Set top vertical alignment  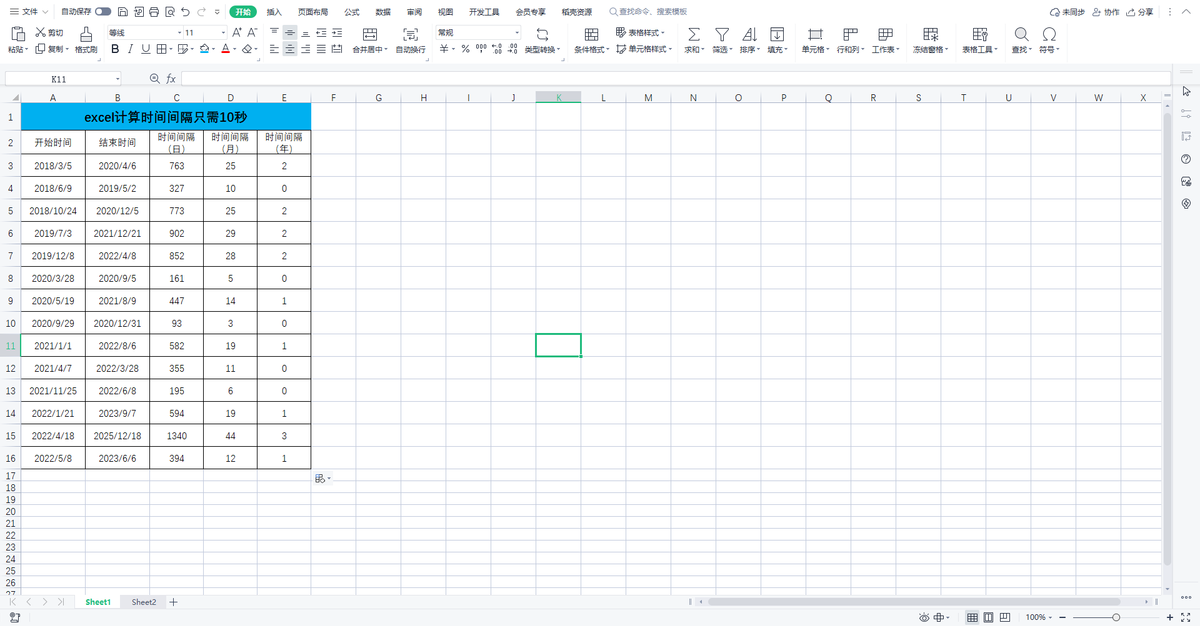click(274, 33)
